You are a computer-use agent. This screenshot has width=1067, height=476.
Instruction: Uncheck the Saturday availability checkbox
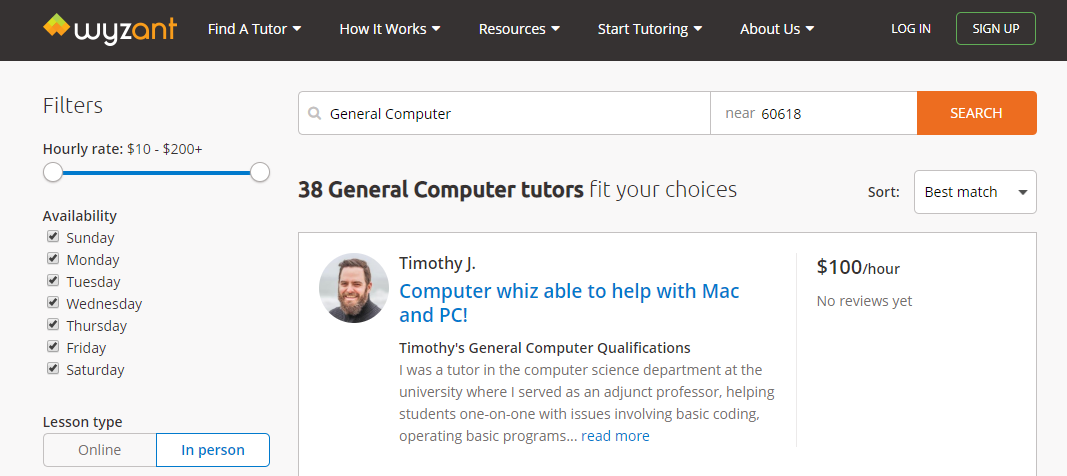pyautogui.click(x=53, y=369)
